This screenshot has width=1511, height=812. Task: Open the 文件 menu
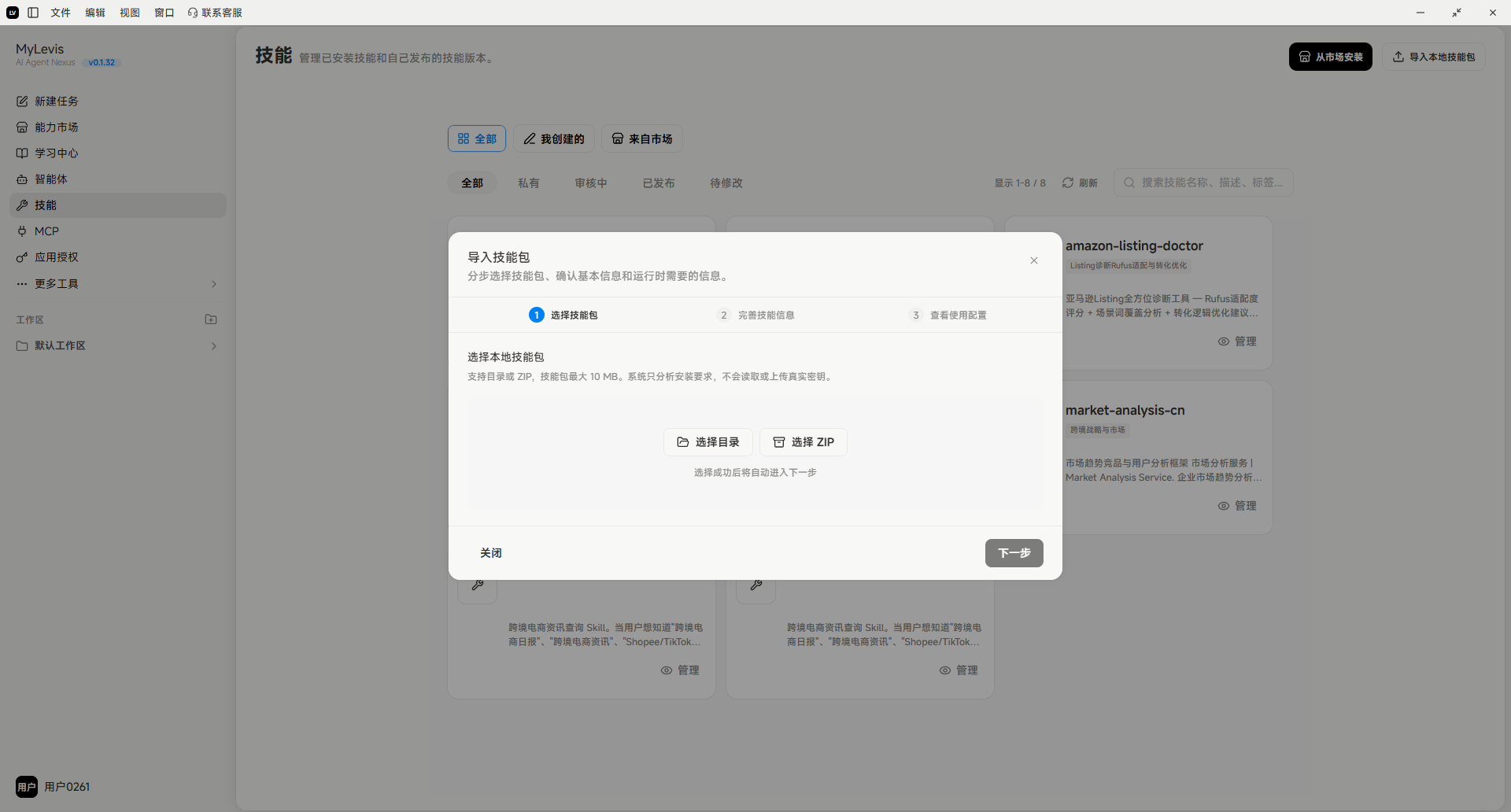pyautogui.click(x=61, y=13)
